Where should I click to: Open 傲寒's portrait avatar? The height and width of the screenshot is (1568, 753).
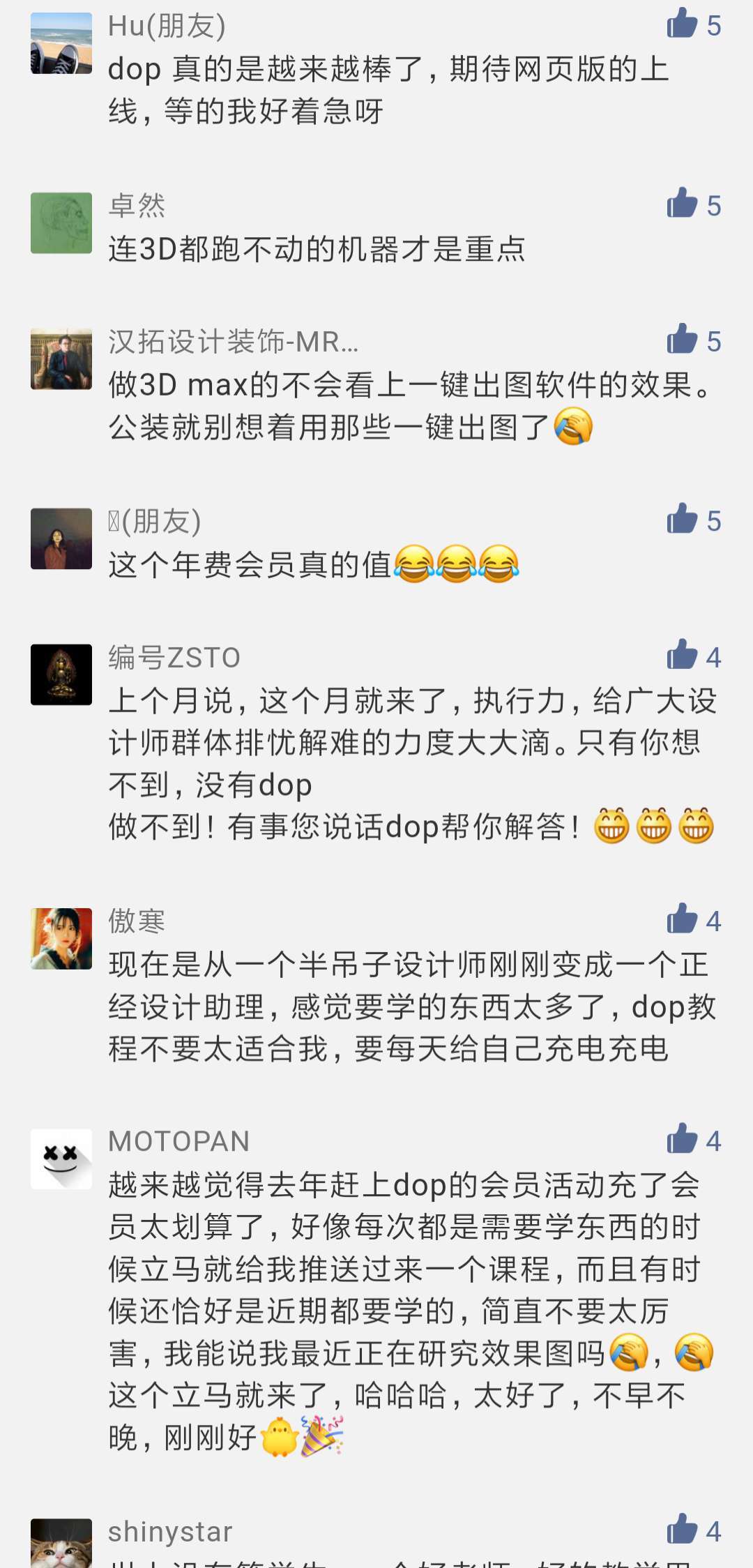[x=61, y=939]
